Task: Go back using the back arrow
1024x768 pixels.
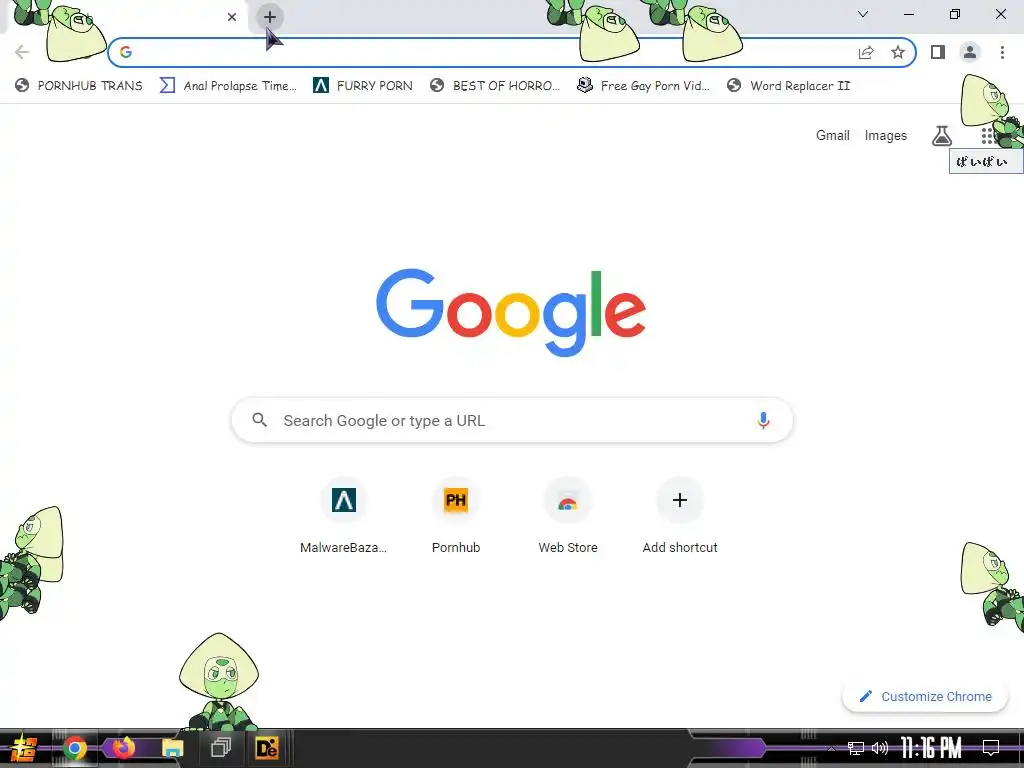Action: 22,52
